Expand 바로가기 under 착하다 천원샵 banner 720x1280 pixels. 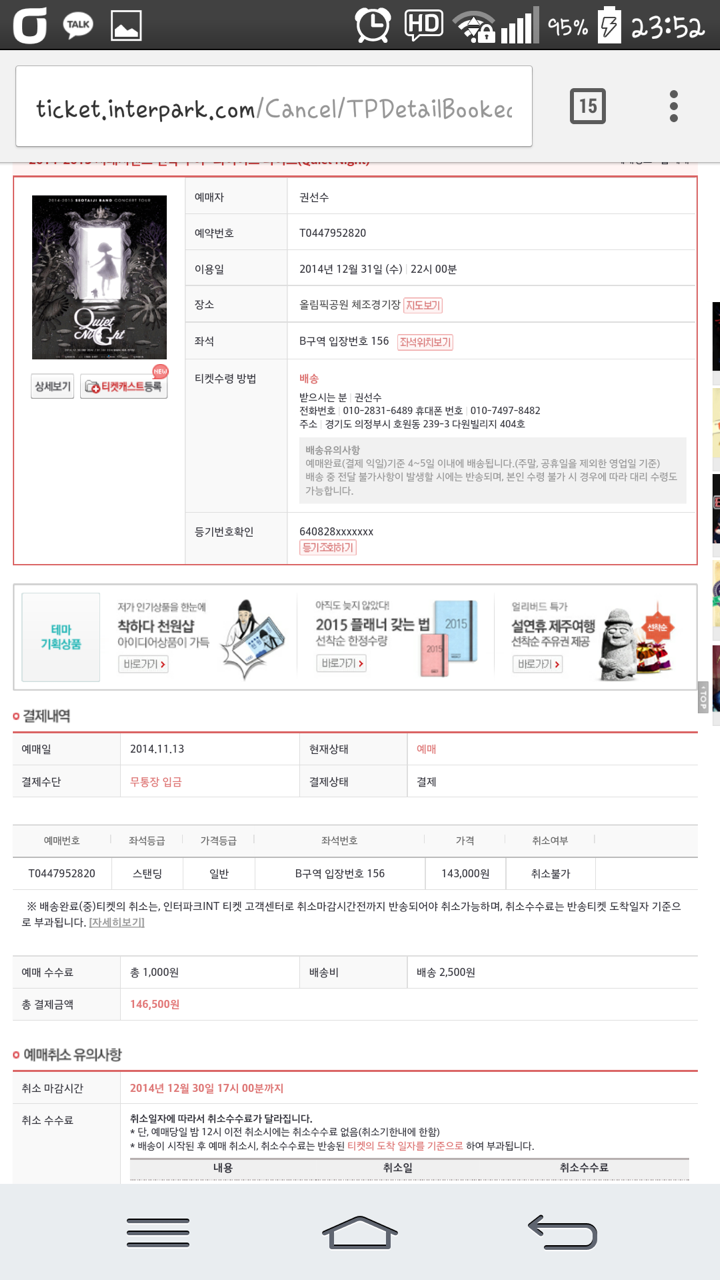[143, 664]
